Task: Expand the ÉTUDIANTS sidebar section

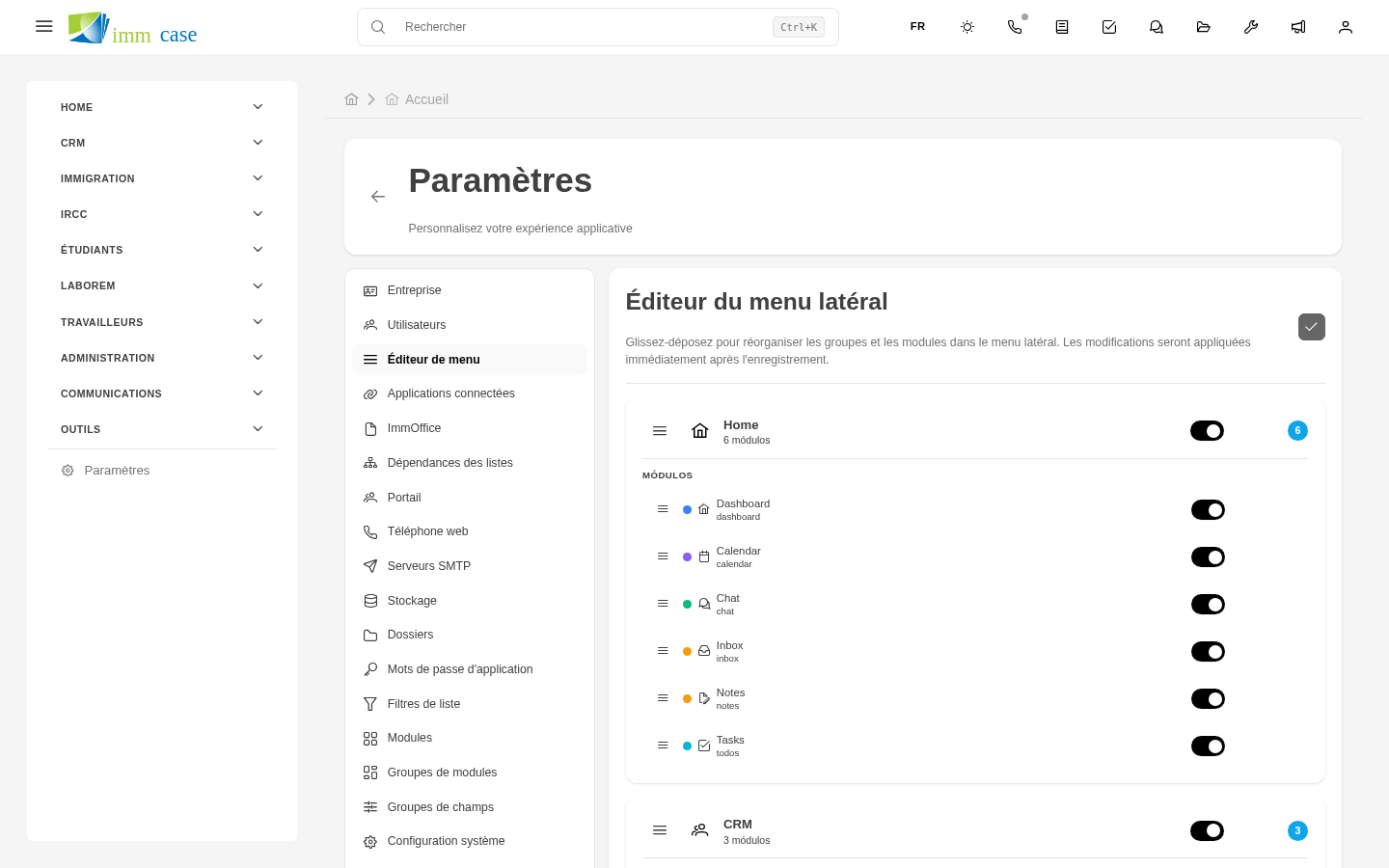Action: click(162, 250)
